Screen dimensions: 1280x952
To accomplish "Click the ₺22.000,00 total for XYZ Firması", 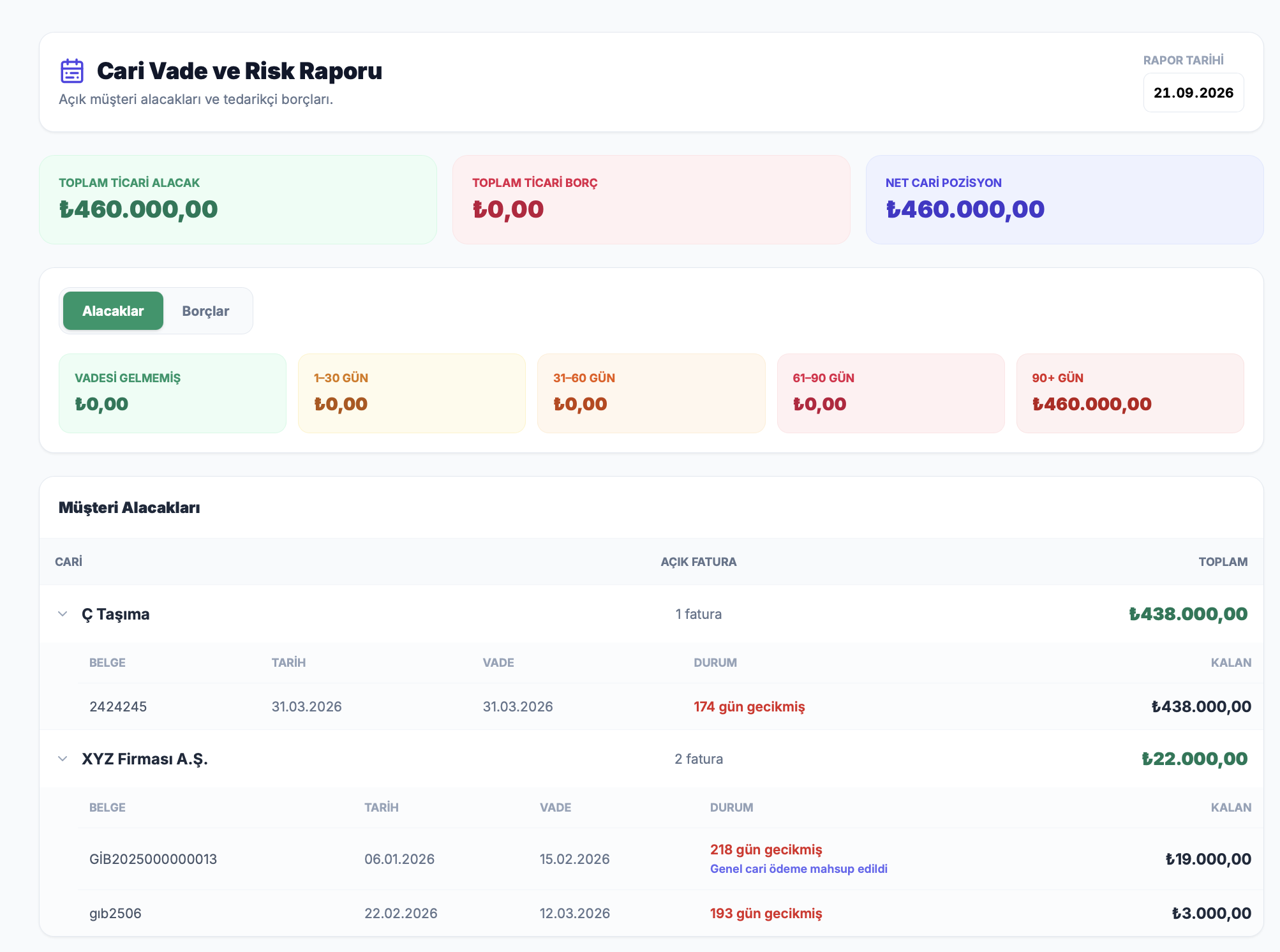I will pos(1194,759).
